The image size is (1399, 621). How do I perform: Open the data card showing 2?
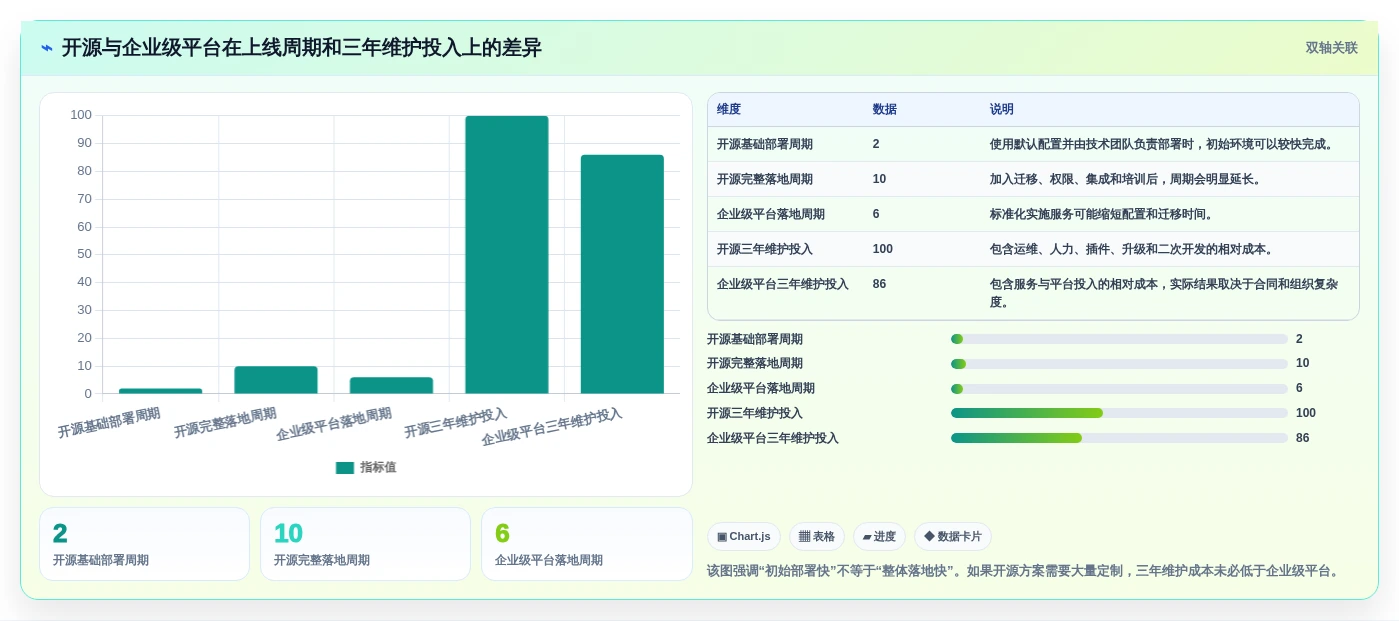coord(144,544)
